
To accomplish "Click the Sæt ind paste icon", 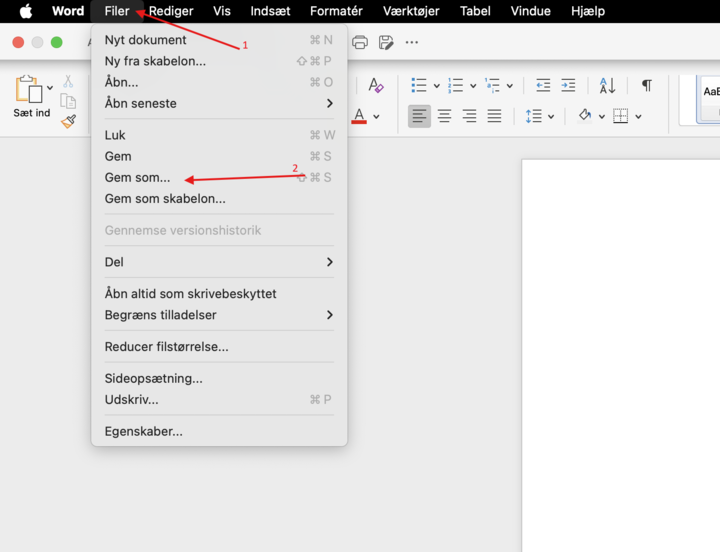I will [27, 90].
